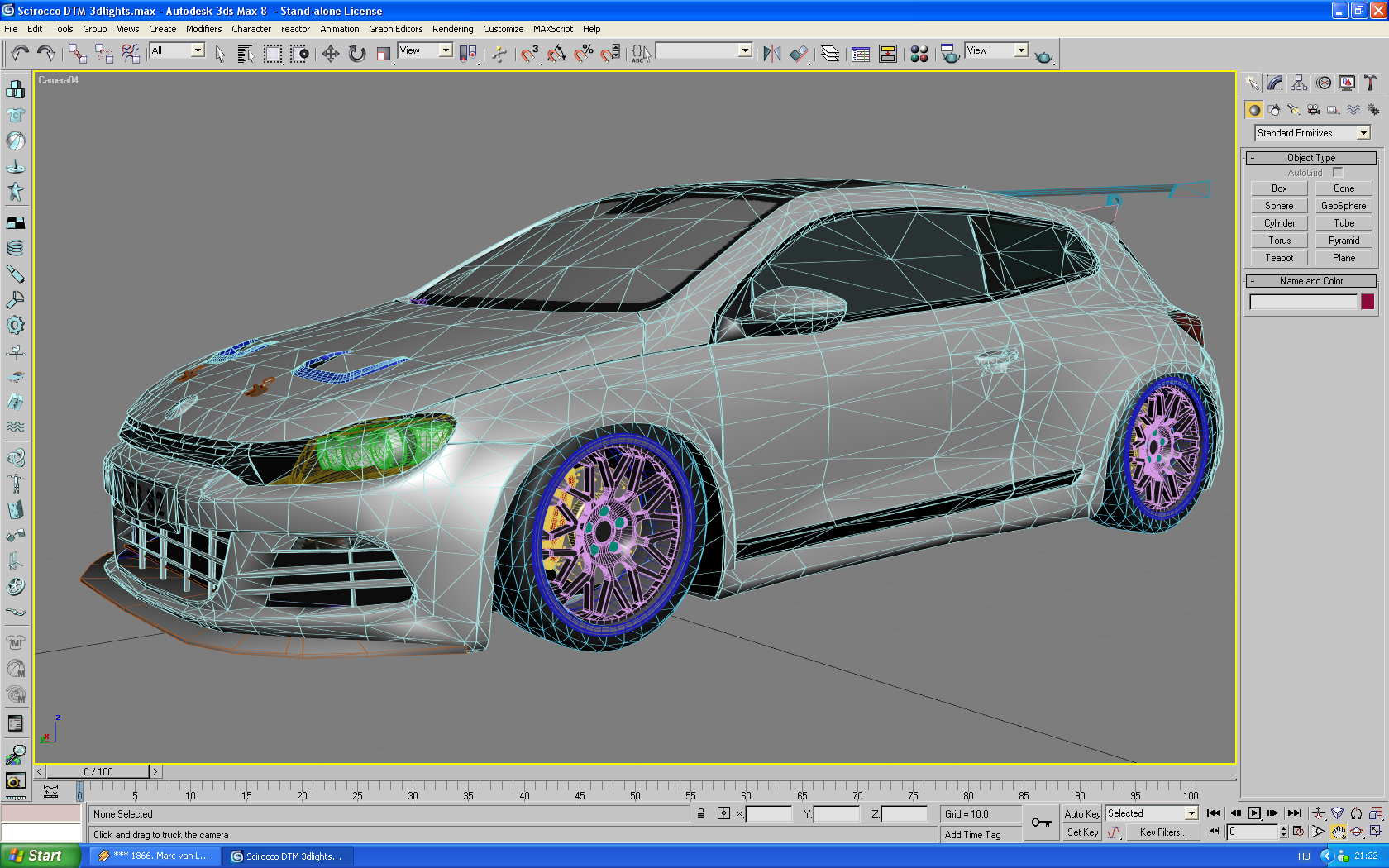Select the Lights category in the Create panel

(1294, 109)
